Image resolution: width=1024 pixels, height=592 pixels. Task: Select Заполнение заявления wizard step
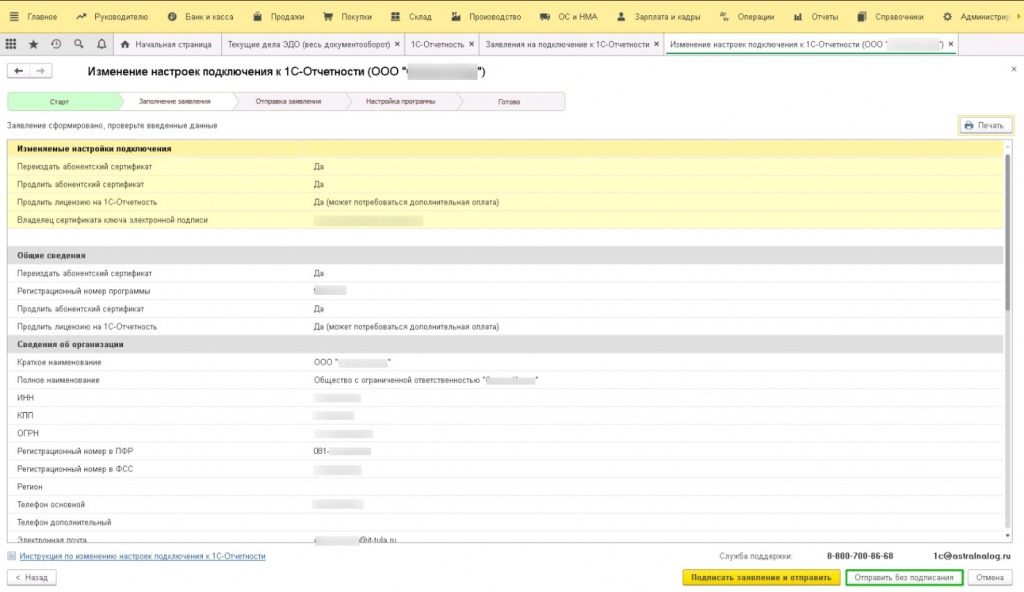pos(175,101)
